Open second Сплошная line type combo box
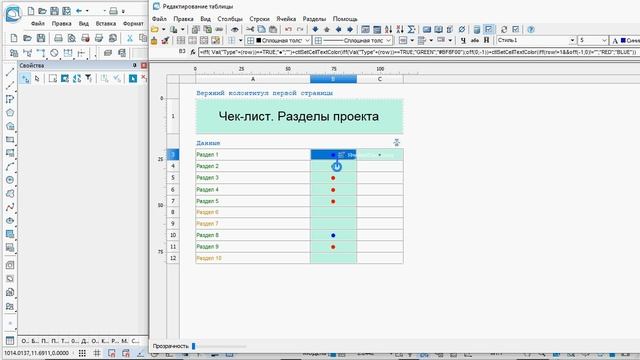Screen dimensions: 640x360 click(353, 40)
